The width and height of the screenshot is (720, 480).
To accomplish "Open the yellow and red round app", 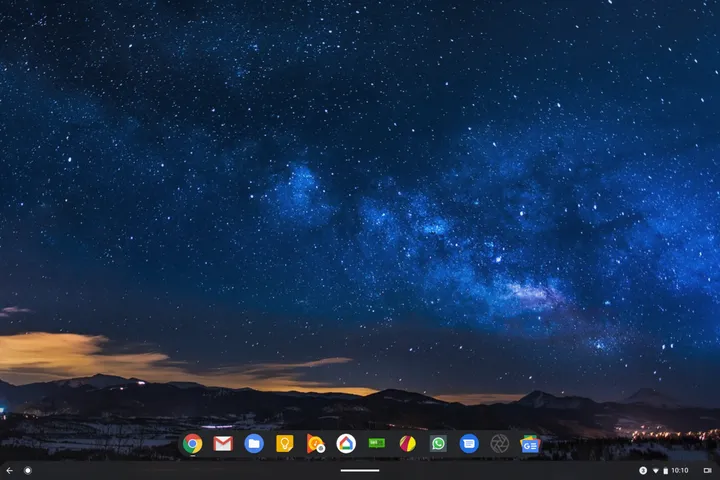I will [407, 443].
